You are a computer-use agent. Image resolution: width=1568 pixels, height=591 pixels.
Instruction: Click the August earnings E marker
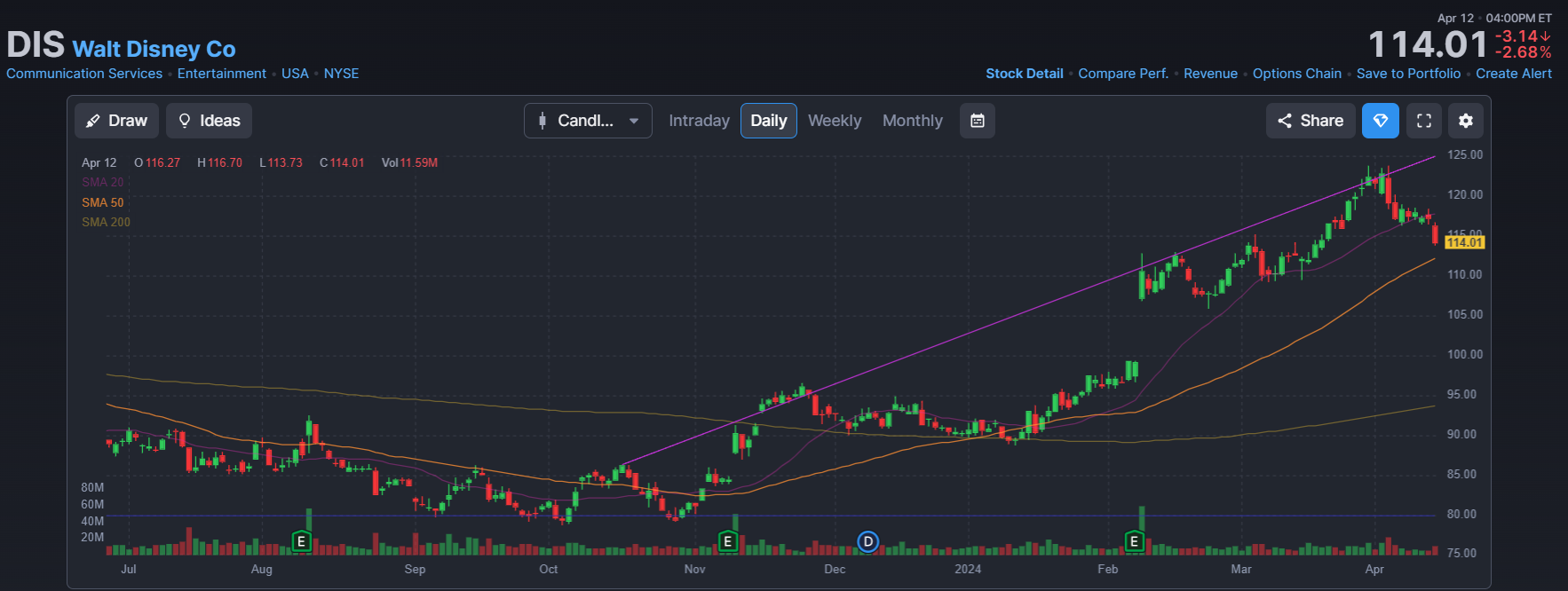point(301,541)
